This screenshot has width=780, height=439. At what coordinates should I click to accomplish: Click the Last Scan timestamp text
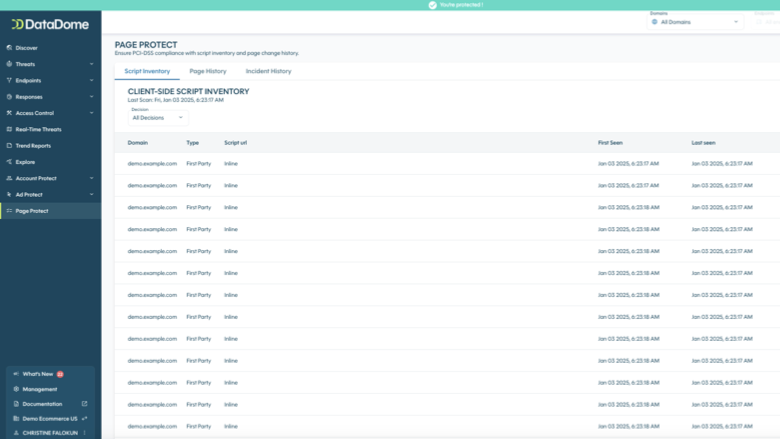pos(176,100)
